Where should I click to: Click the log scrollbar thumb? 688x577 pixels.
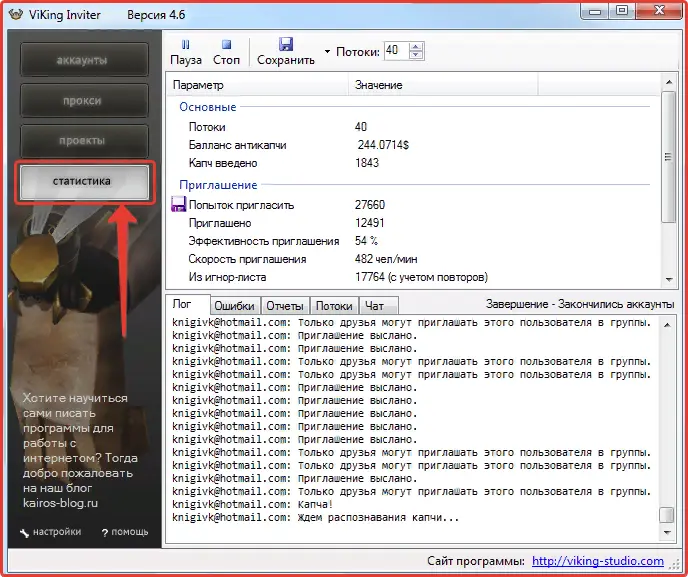coord(667,515)
